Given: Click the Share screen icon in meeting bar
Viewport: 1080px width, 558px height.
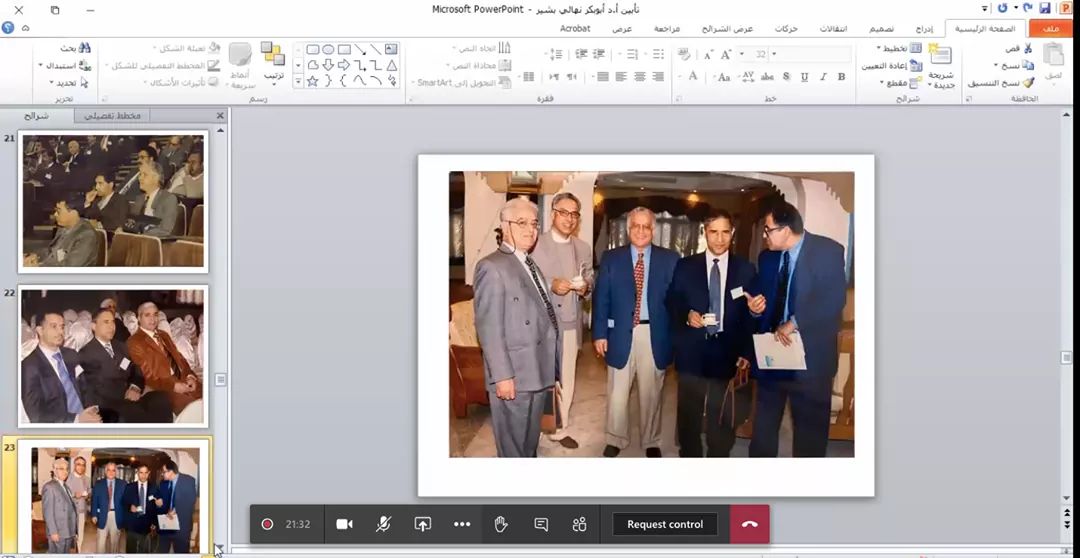Looking at the screenshot, I should click(422, 524).
